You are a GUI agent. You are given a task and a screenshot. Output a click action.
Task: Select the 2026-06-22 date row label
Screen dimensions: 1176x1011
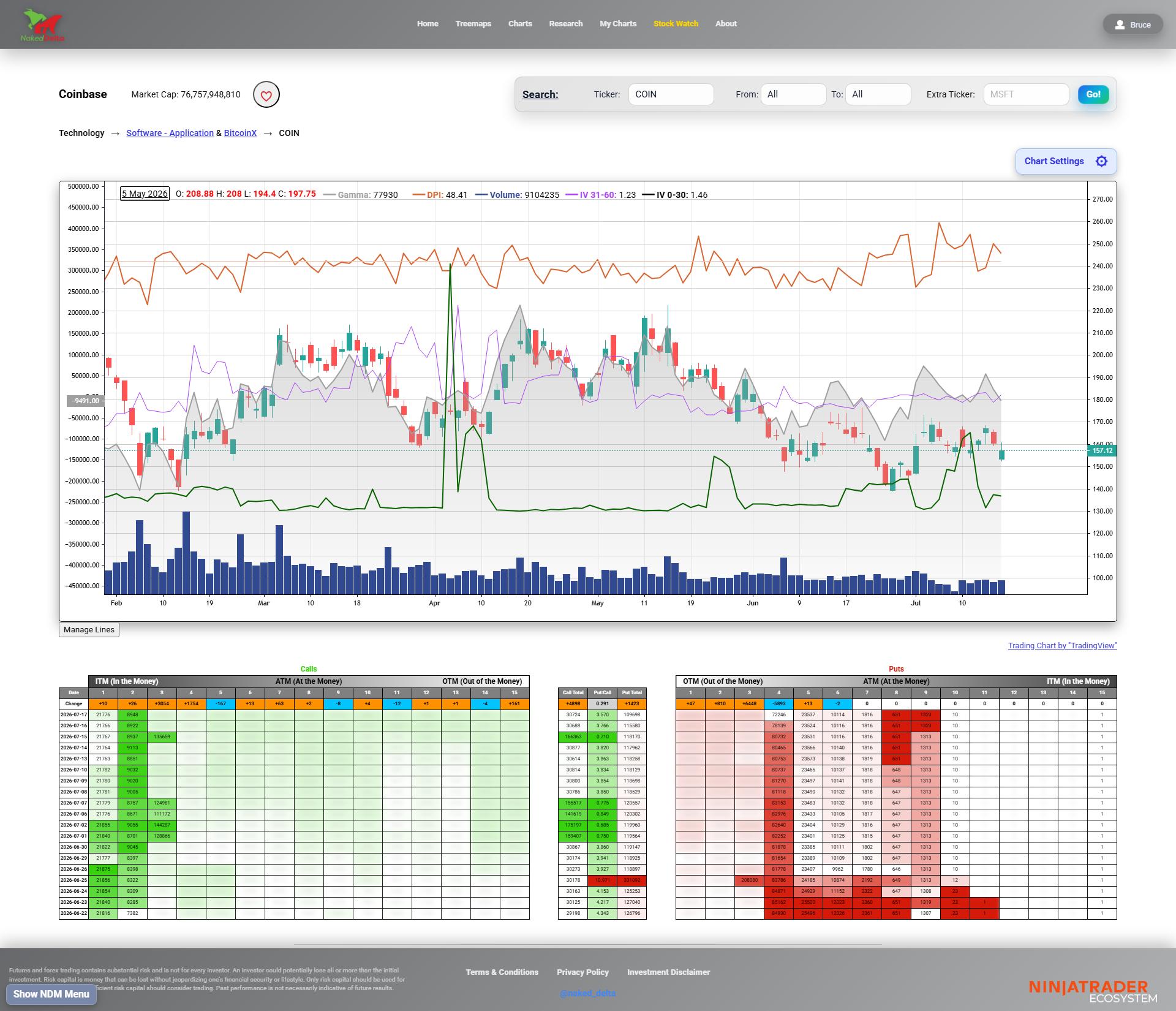(73, 914)
